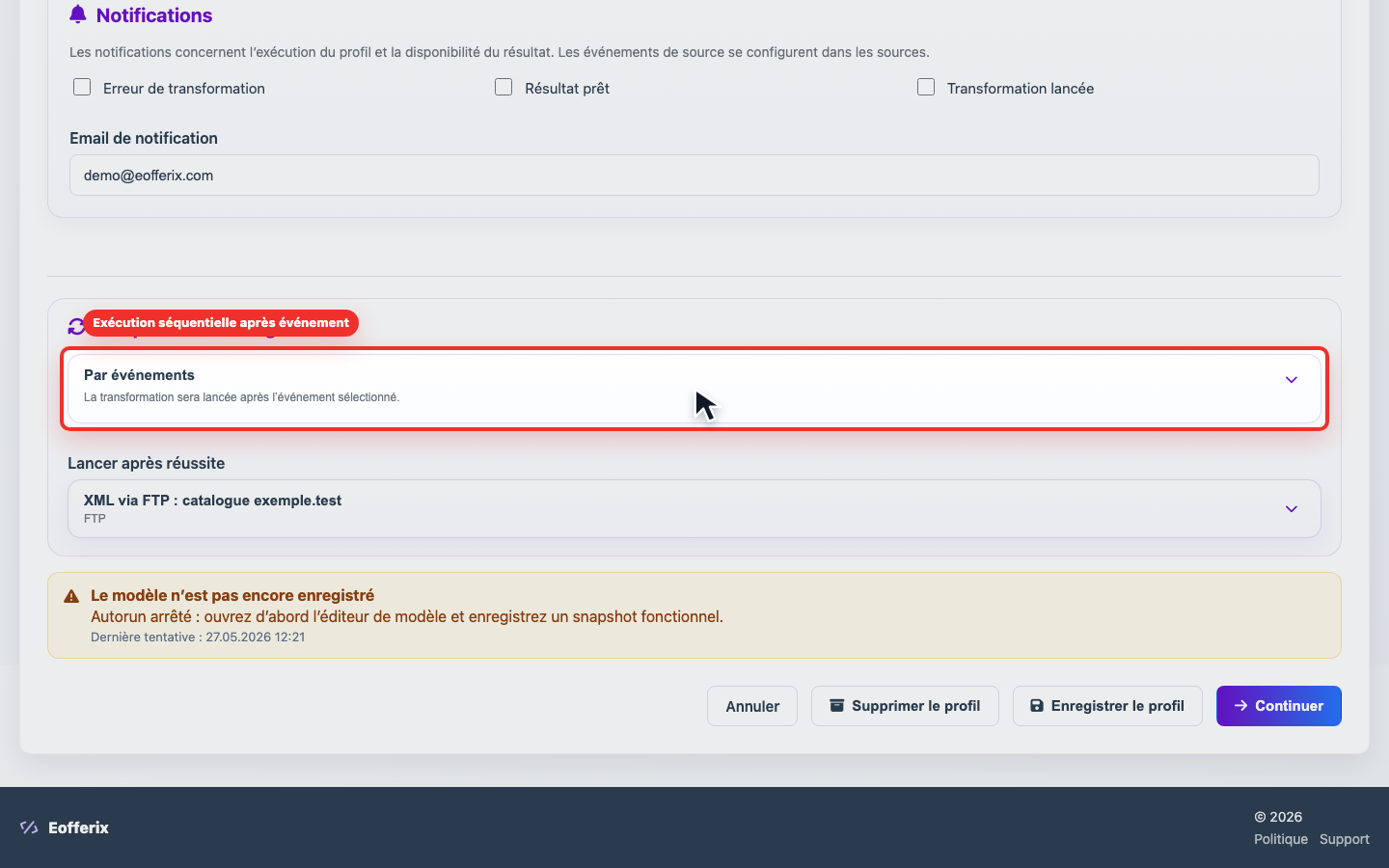This screenshot has width=1389, height=868.
Task: Click the archive icon in Supprimer le profil
Action: 837,706
